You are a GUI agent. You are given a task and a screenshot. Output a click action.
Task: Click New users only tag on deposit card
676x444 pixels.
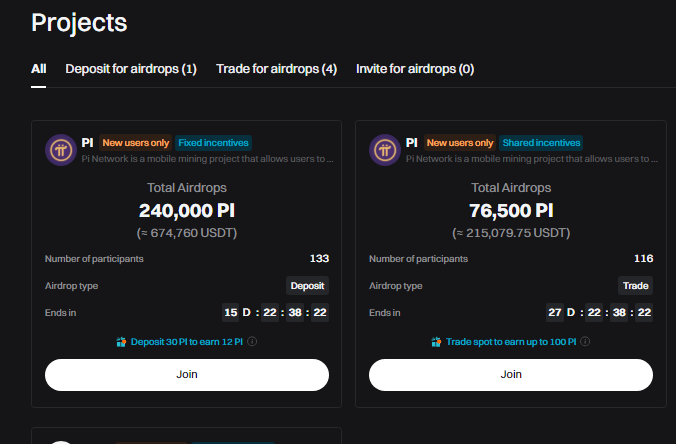[x=136, y=143]
